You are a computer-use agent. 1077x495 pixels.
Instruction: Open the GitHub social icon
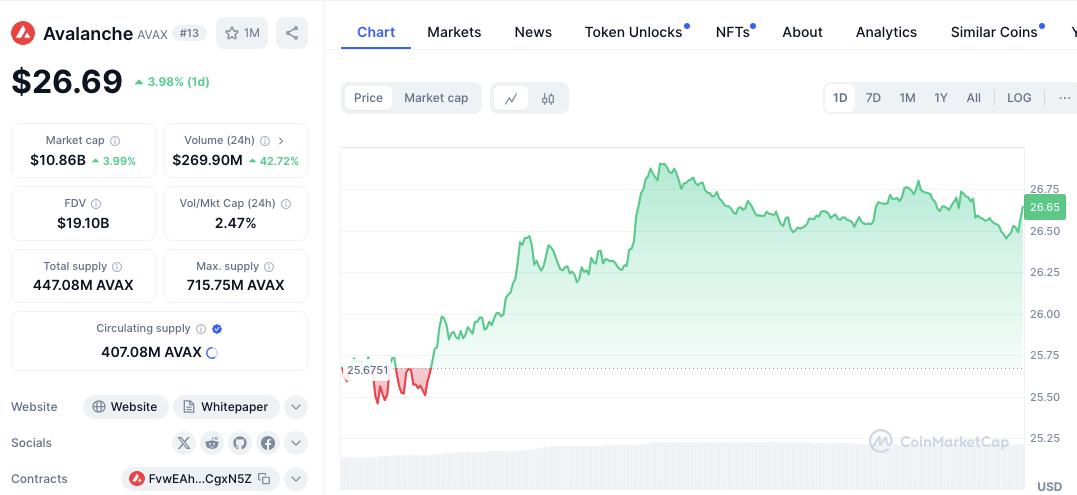(240, 443)
